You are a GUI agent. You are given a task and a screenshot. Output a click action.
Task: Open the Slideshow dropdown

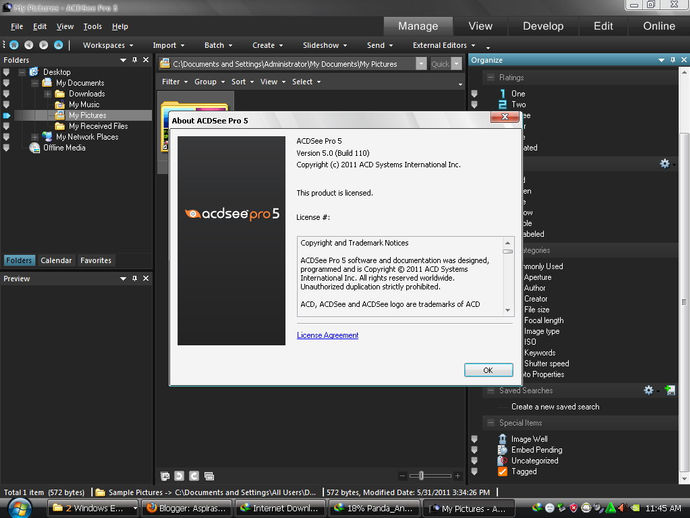pyautogui.click(x=325, y=45)
